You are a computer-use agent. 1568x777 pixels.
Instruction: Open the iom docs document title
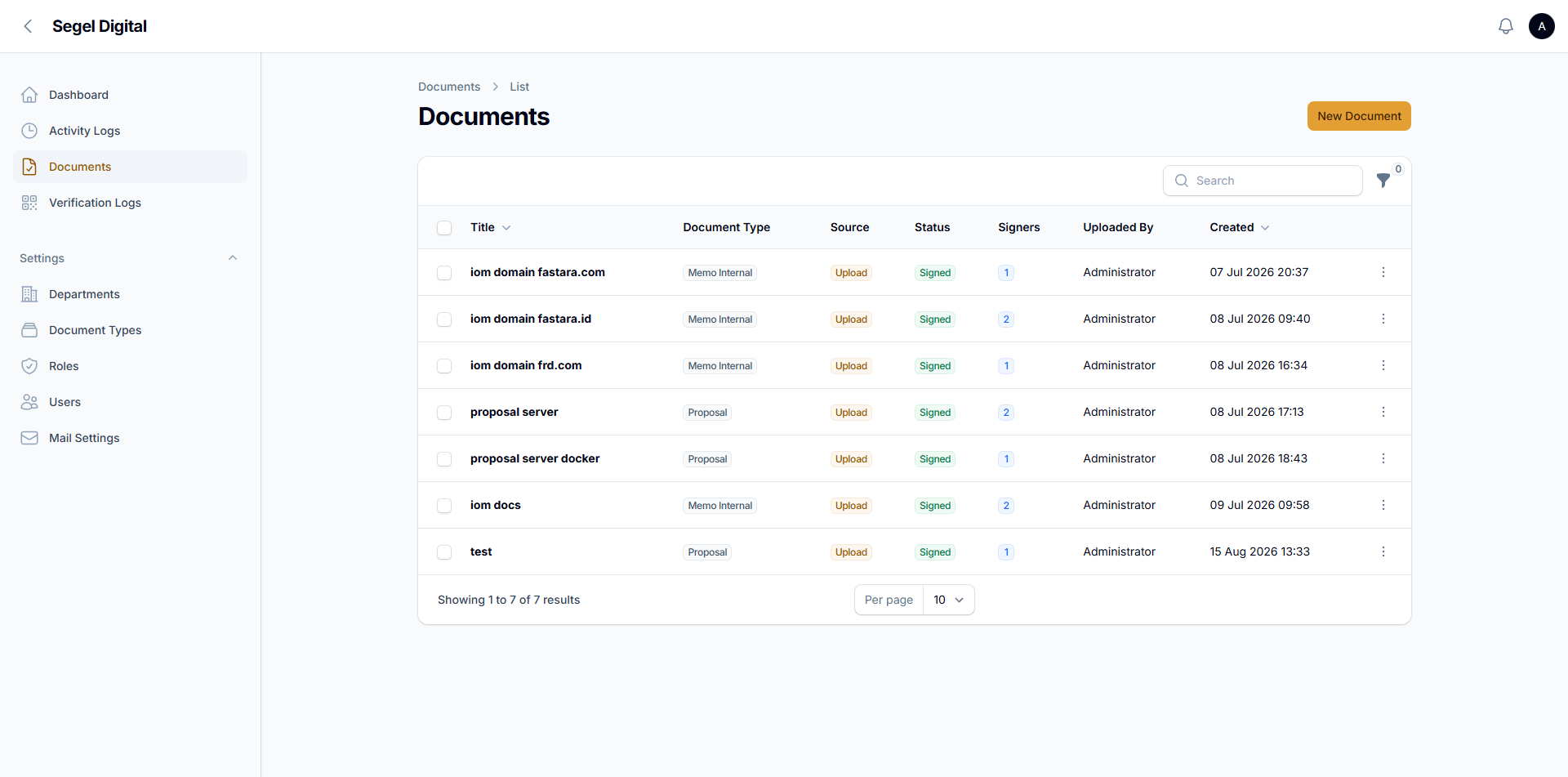pyautogui.click(x=496, y=505)
